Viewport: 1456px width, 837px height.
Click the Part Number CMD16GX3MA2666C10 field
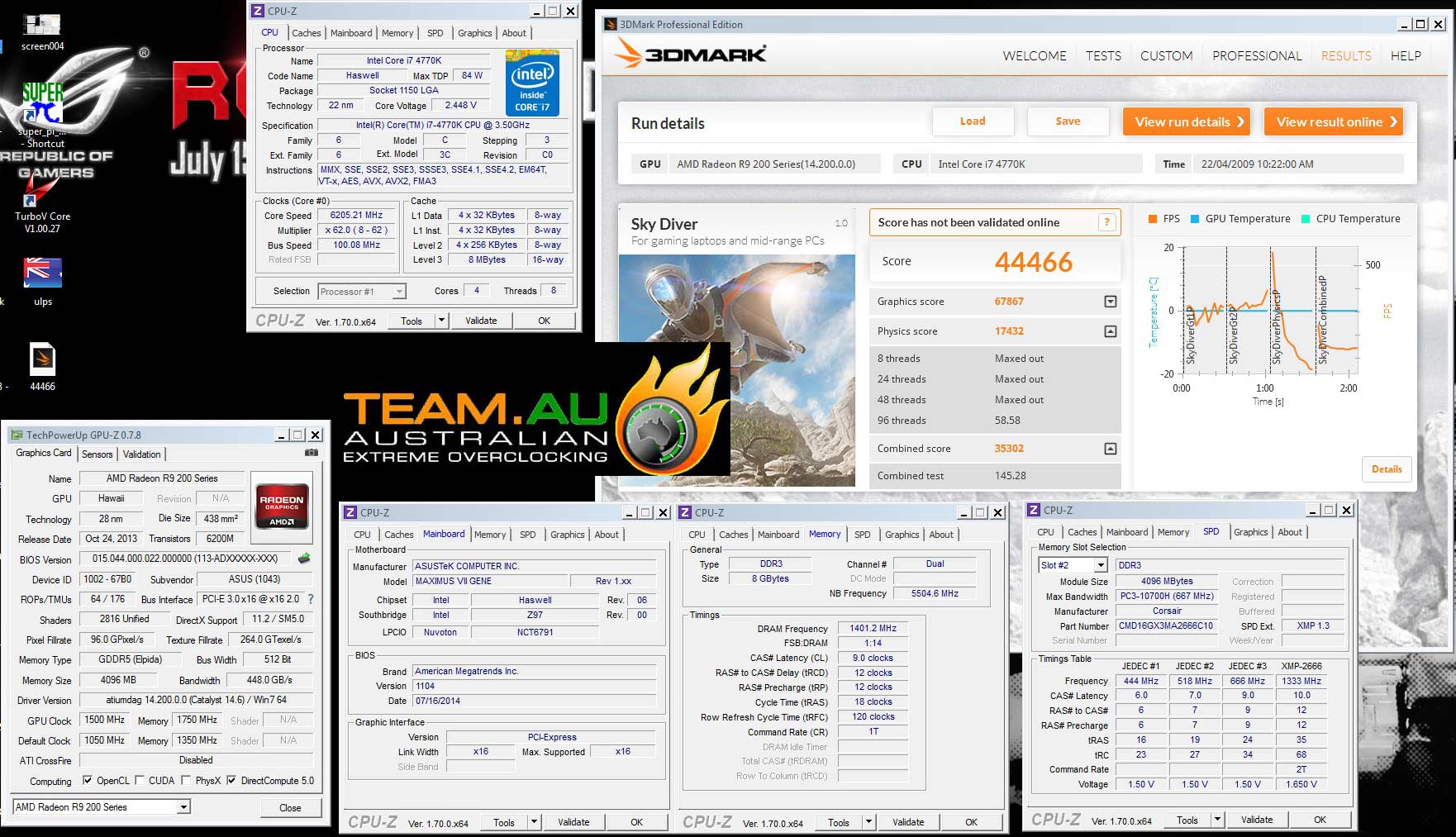tap(1166, 625)
